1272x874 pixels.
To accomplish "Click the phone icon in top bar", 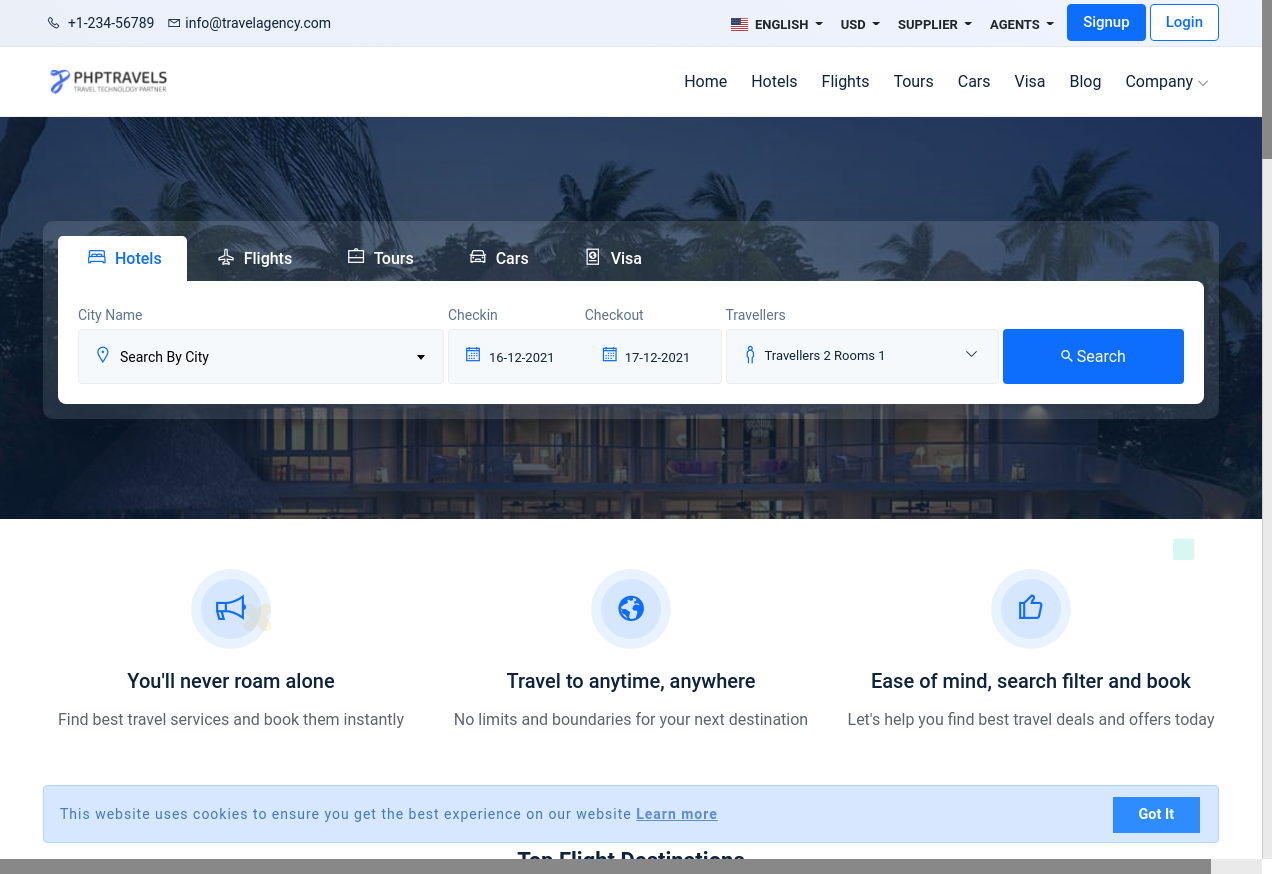I will click(54, 23).
